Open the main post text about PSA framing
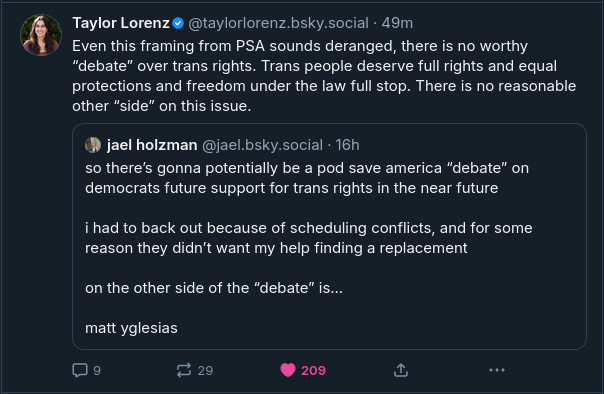 tap(324, 76)
